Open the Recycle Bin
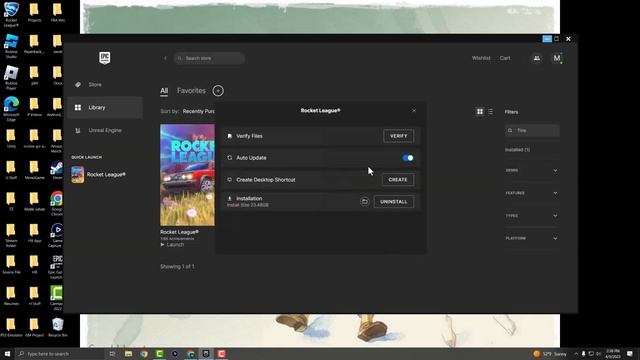Viewport: 640px width, 360px height. pos(58,327)
